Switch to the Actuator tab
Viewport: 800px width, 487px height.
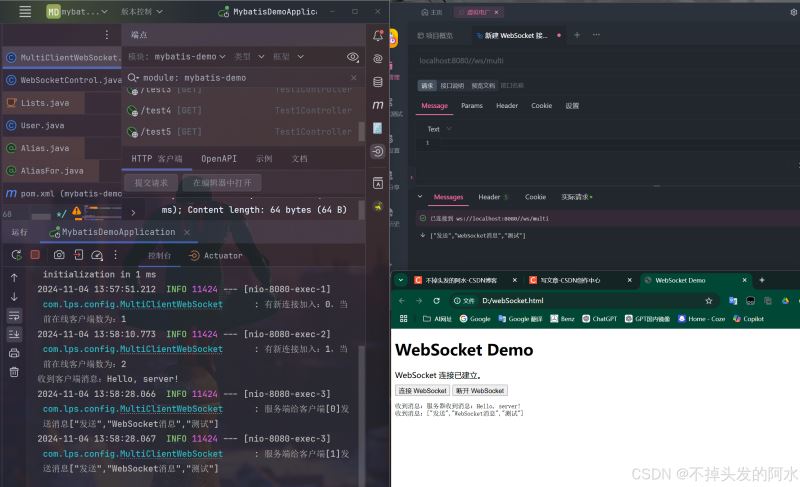(x=216, y=255)
